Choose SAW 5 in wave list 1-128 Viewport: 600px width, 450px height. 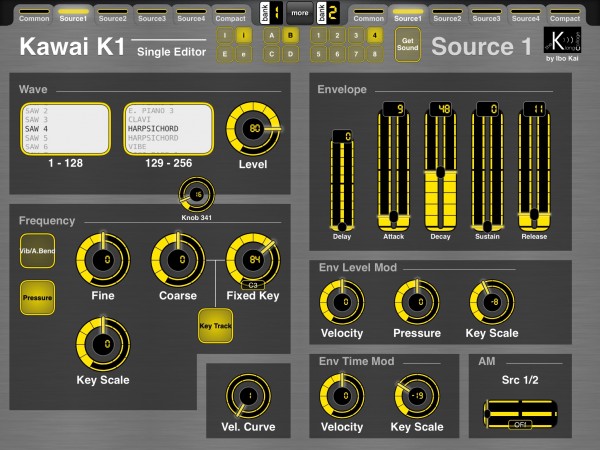[x=36, y=138]
